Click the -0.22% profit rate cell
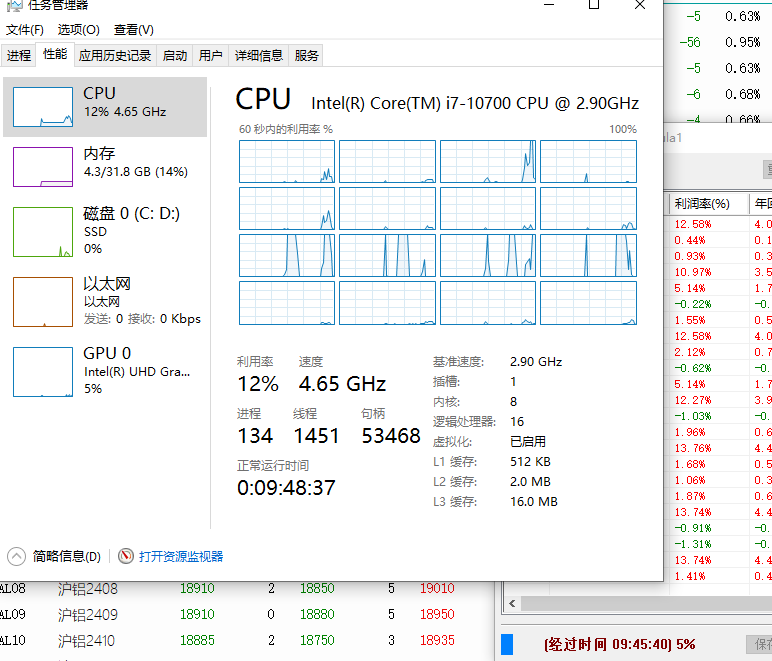This screenshot has width=772, height=661. click(693, 304)
